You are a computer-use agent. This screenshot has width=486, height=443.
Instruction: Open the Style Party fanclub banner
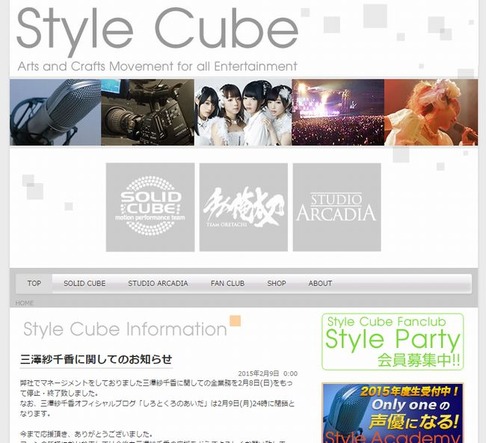click(393, 342)
